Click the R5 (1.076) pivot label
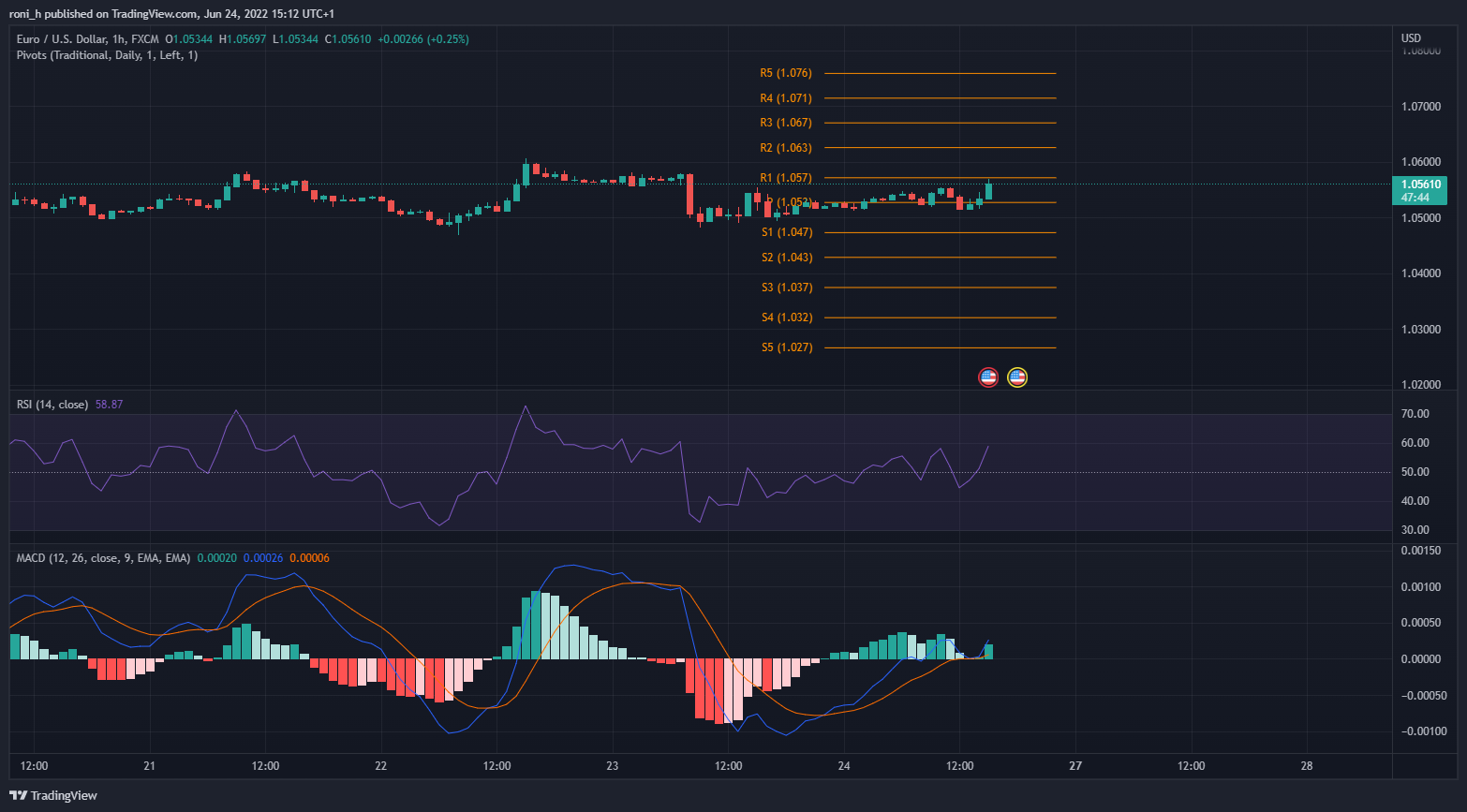Viewport: 1467px width, 812px height. (x=785, y=73)
